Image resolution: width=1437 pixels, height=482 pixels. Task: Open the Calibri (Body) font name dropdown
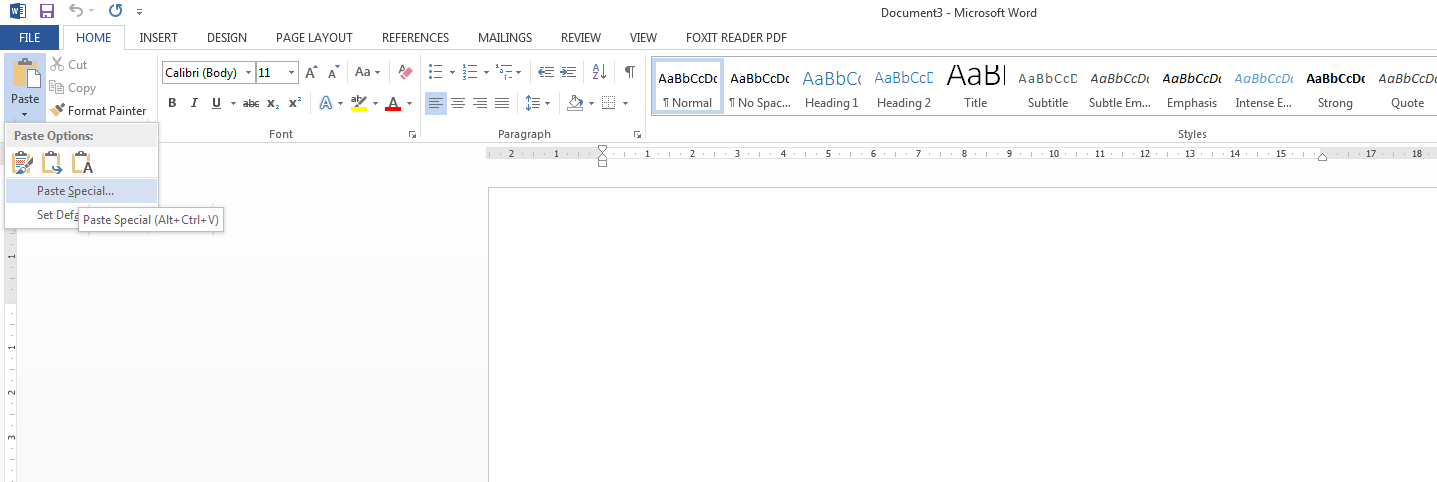coord(248,72)
